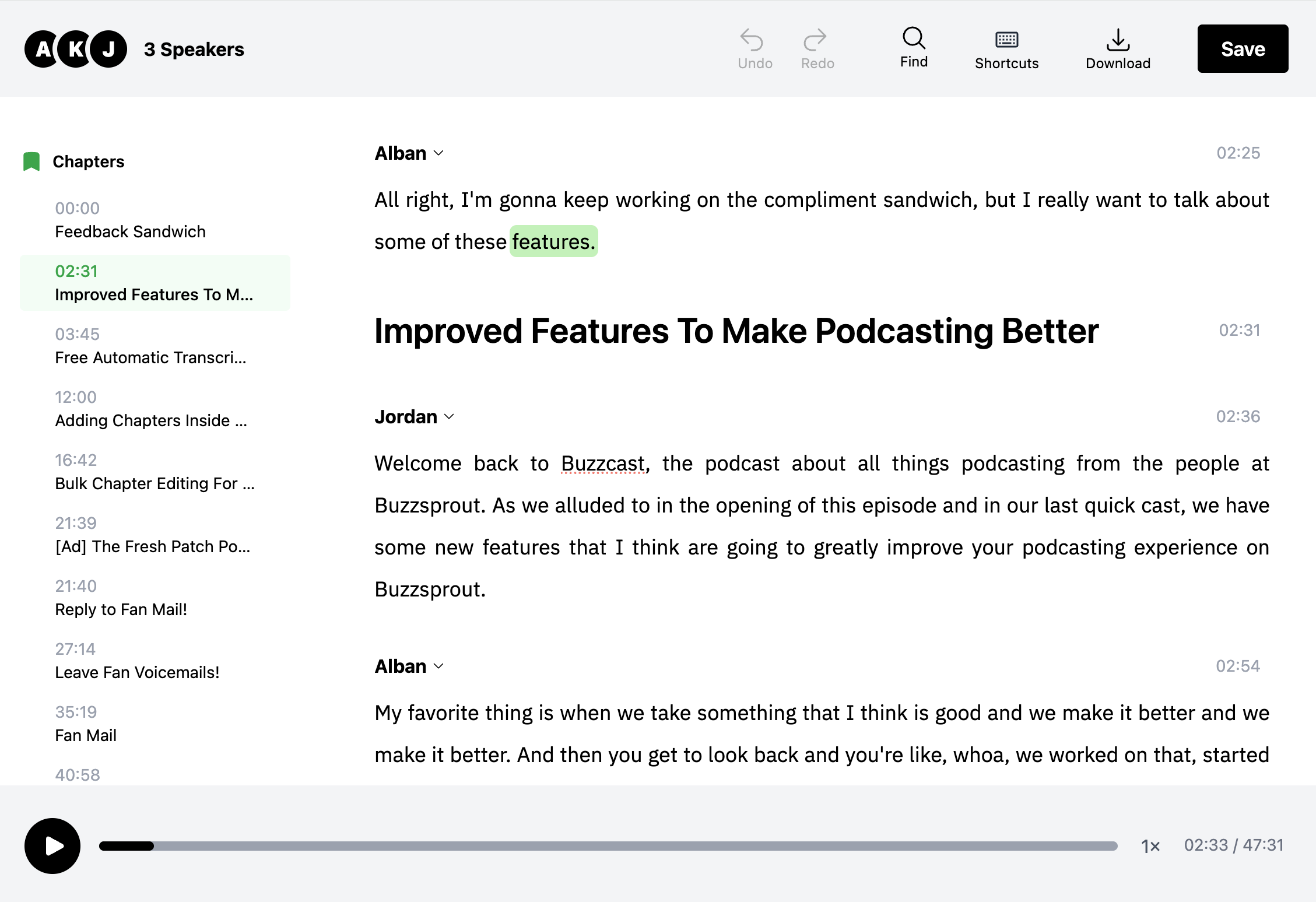Viewport: 1316px width, 902px height.
Task: Play the audio with the play button
Action: pos(52,846)
